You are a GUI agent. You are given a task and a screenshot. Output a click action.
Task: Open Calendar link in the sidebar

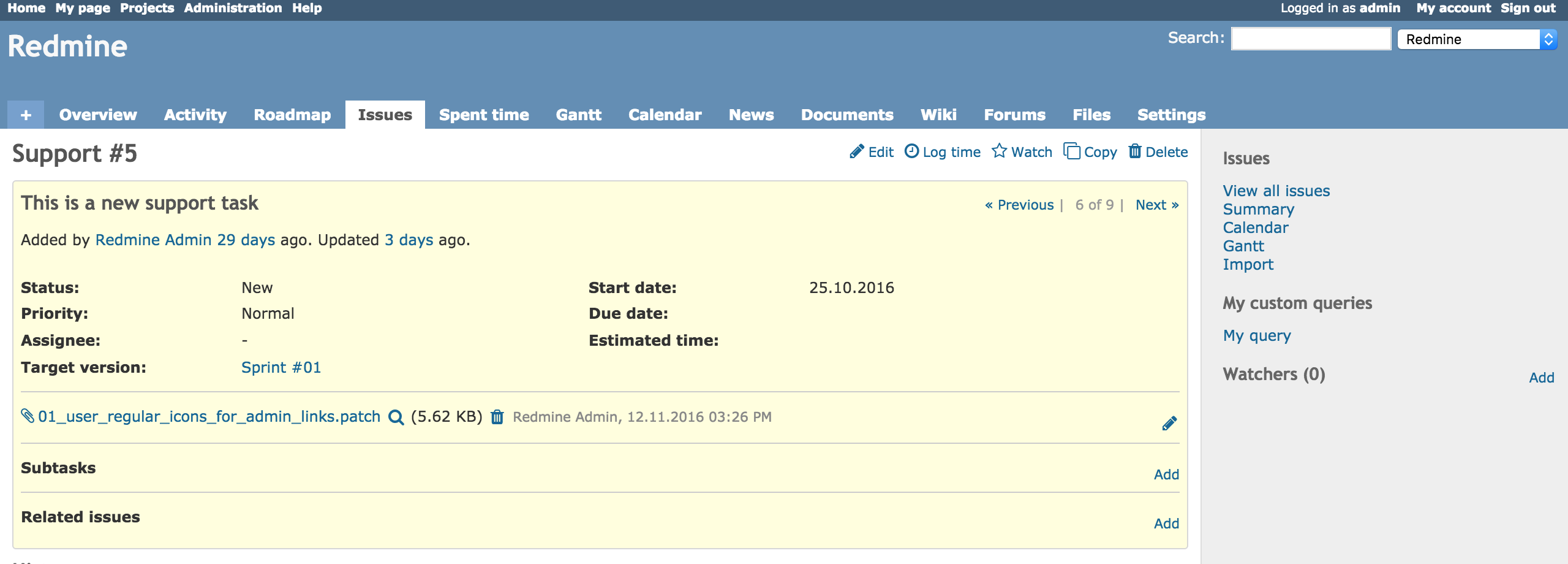point(1256,227)
